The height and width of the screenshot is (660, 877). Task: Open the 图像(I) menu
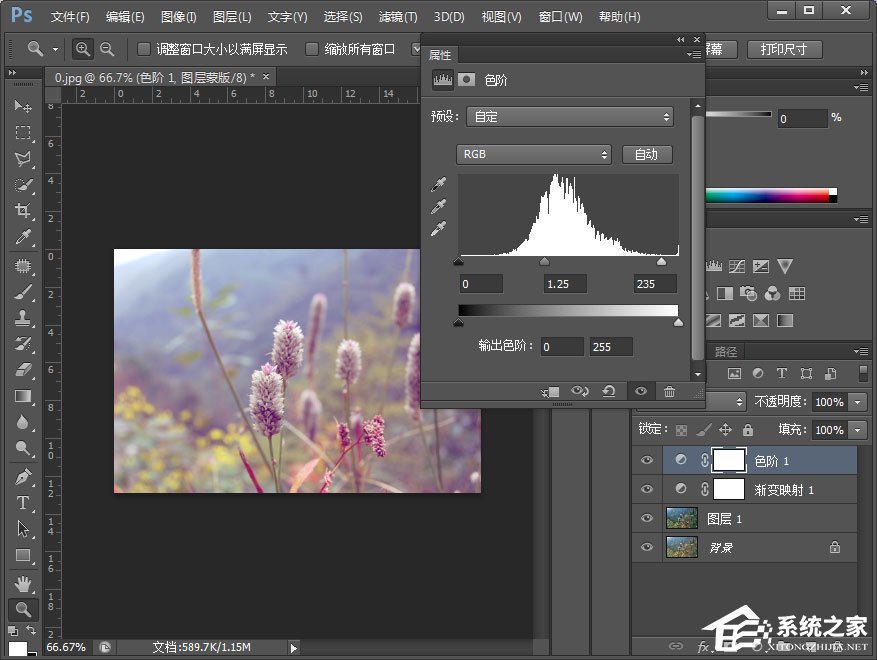(178, 17)
